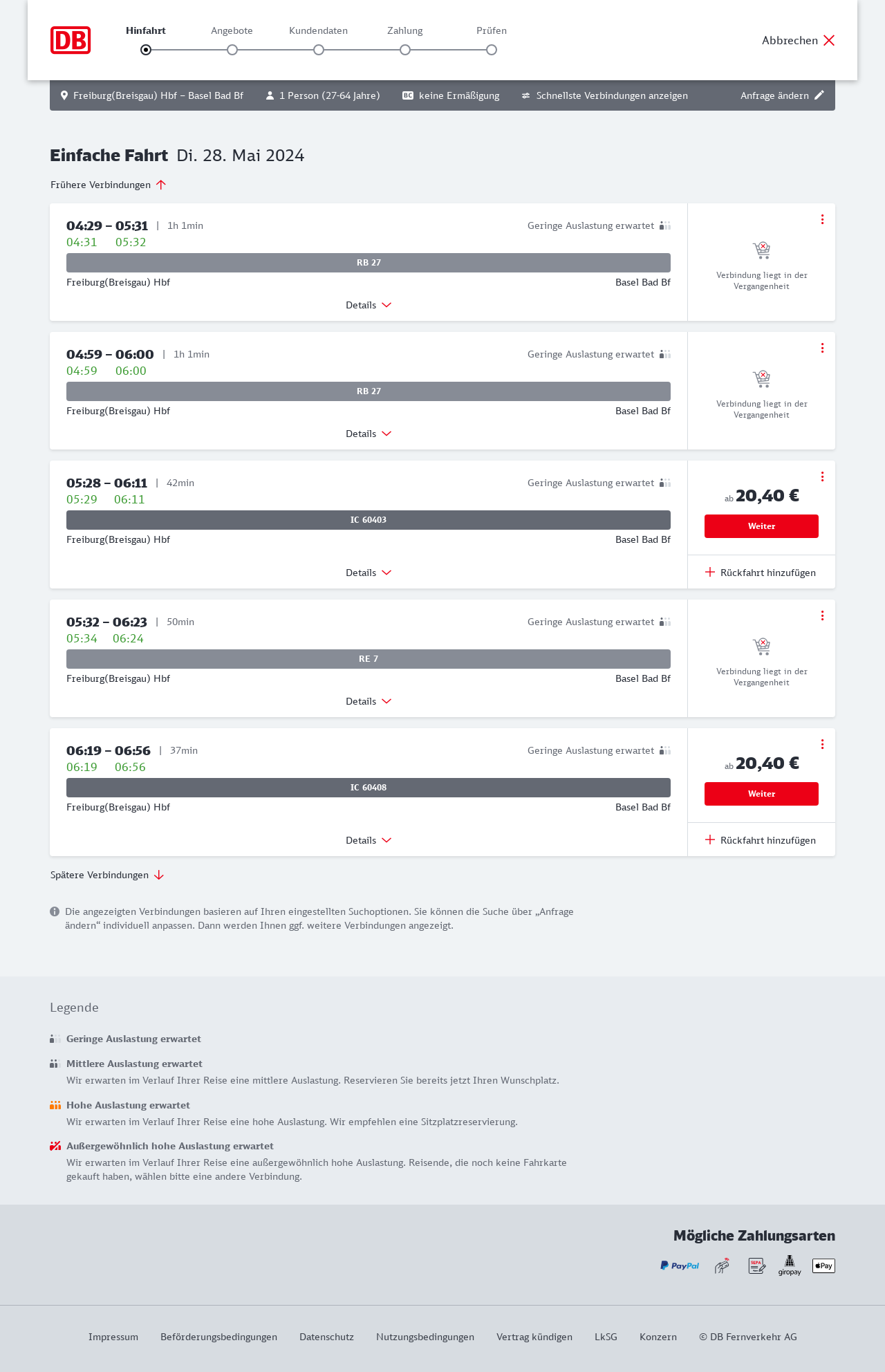Click the pencil icon next to Anfrage ändern

coord(819,95)
